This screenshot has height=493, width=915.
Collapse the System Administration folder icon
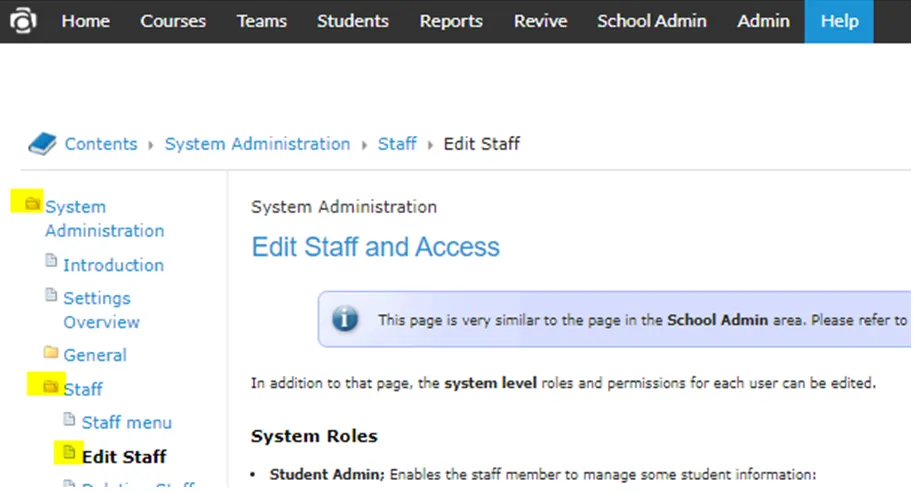33,204
